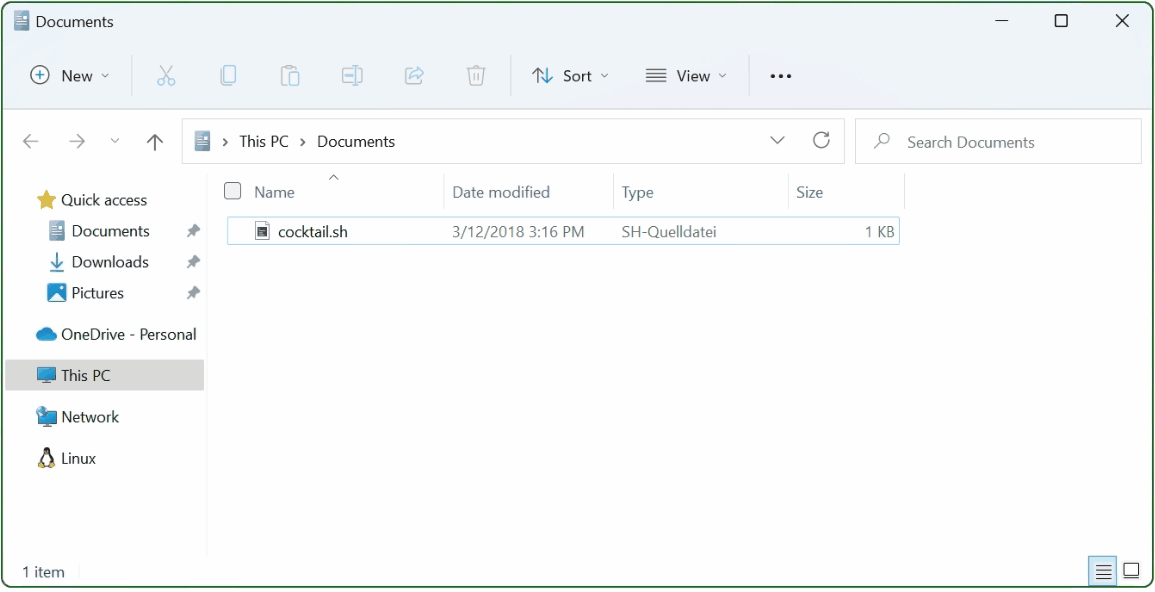Refresh the Documents folder view

[x=821, y=140]
